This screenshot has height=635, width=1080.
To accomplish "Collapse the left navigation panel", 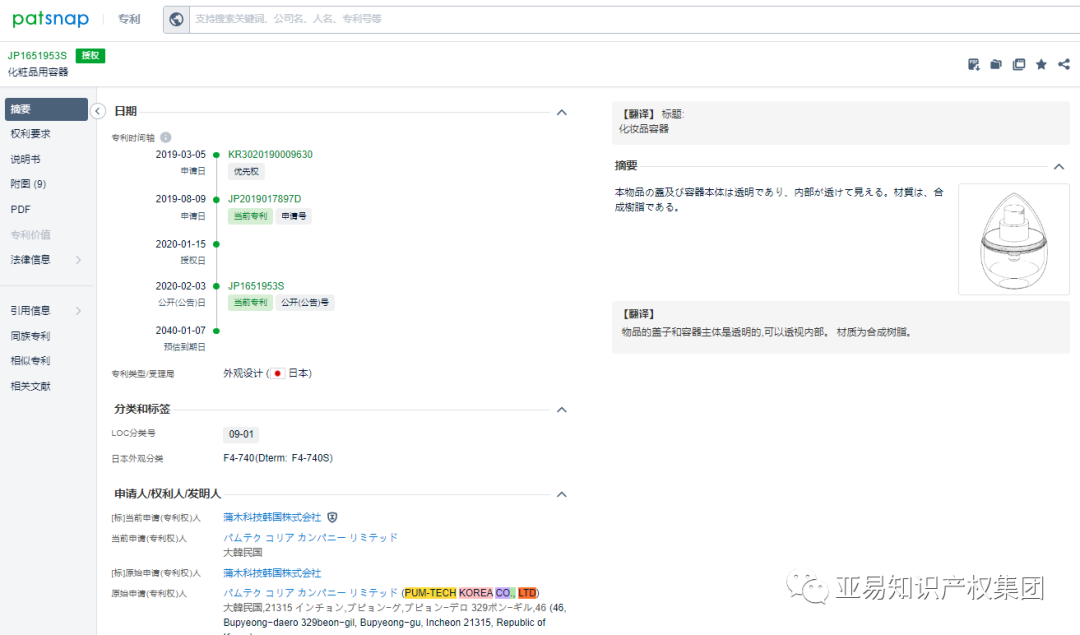I will [98, 111].
